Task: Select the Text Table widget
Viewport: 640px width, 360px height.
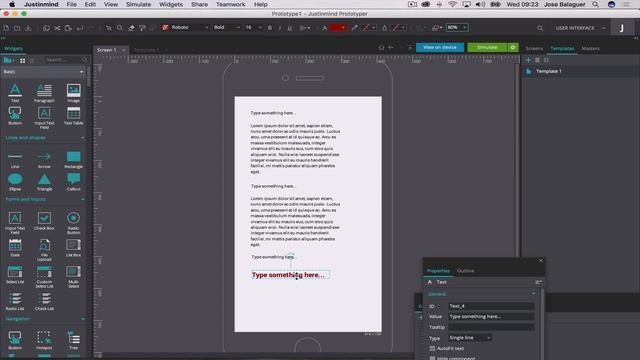Action: point(73,116)
